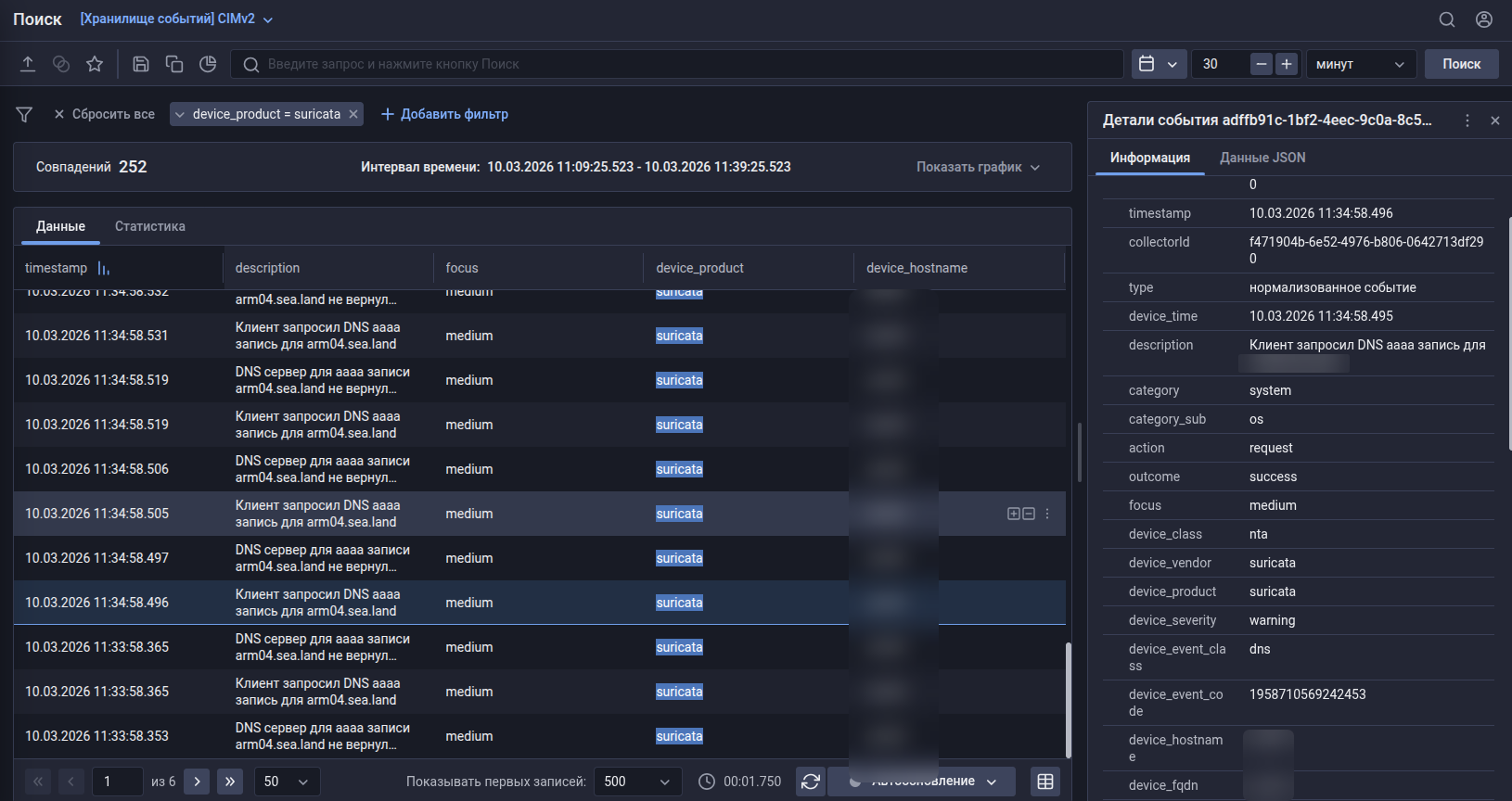This screenshot has height=801, width=1512.
Task: Select the row with timestamp 10.03.2026 11:34:58.497
Action: 539,558
